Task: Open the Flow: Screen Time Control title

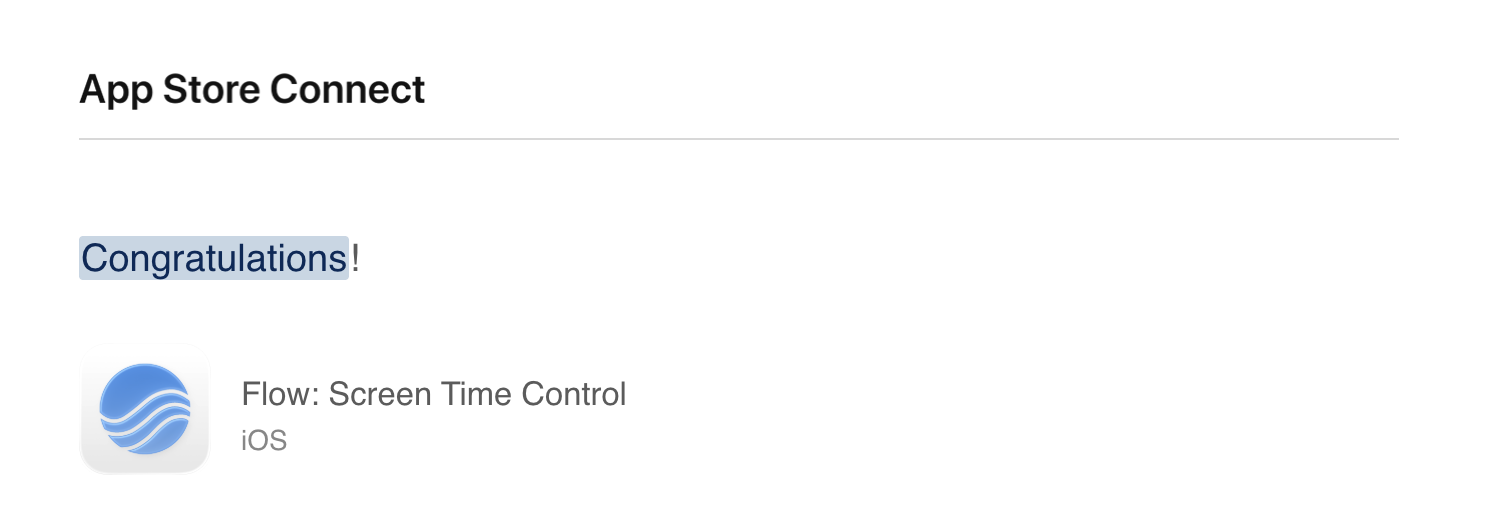Action: pyautogui.click(x=433, y=394)
